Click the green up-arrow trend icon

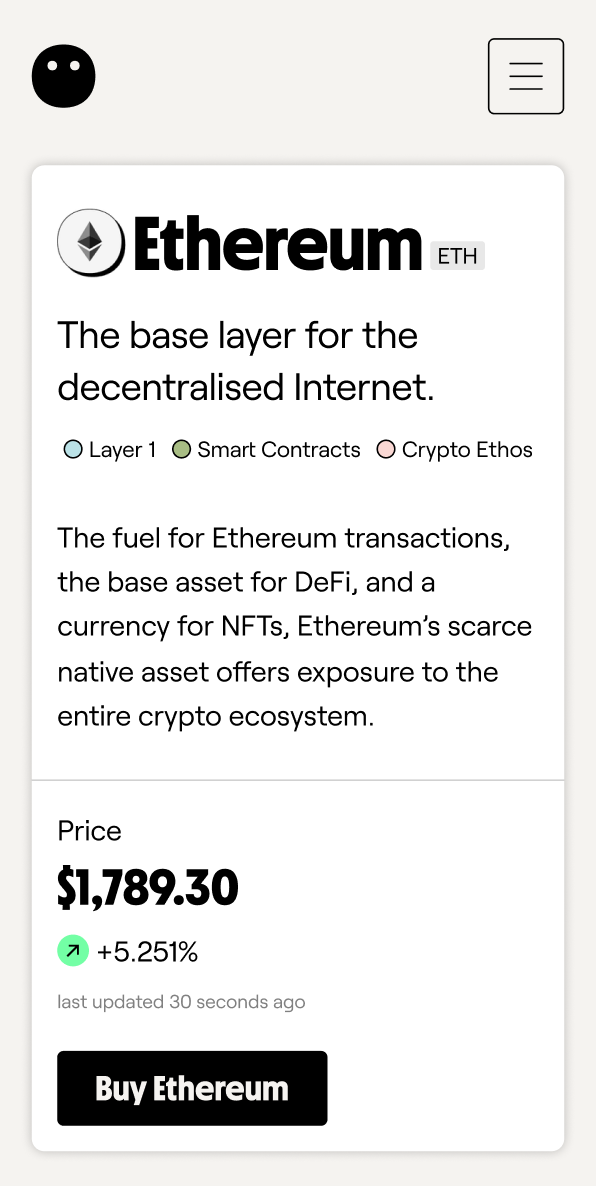pyautogui.click(x=73, y=951)
